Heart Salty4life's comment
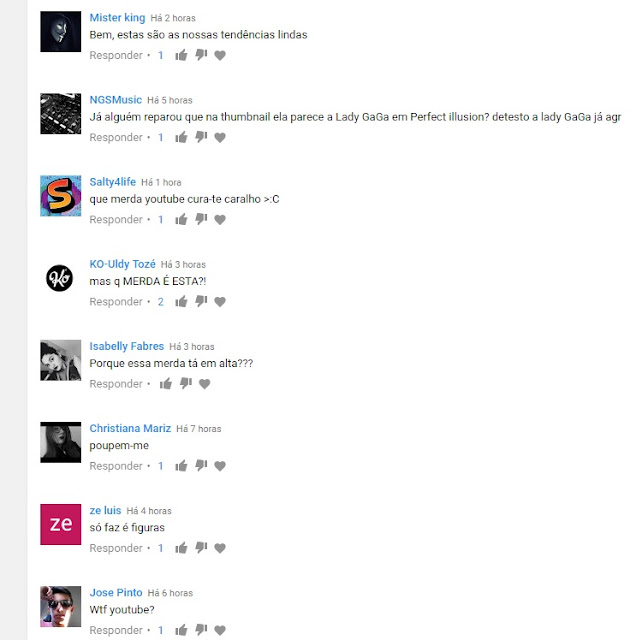The height and width of the screenshot is (640, 636). point(220,220)
